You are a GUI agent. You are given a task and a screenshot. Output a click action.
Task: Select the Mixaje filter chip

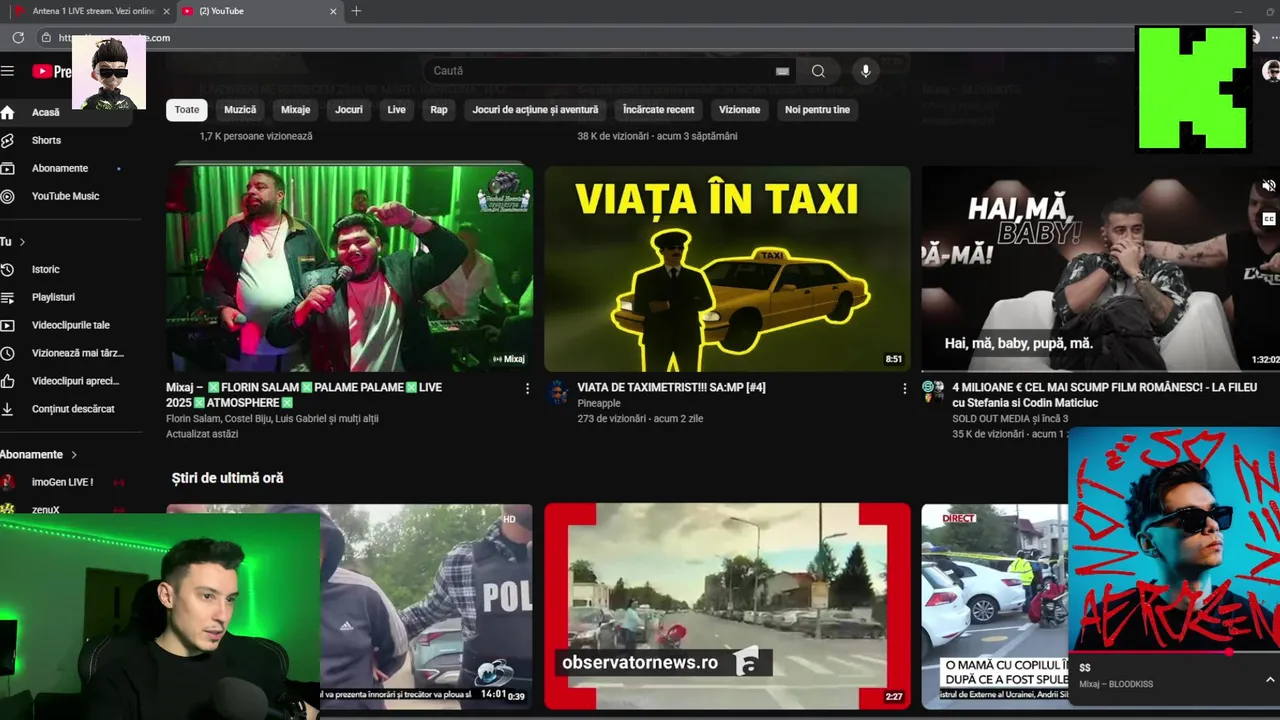pyautogui.click(x=296, y=110)
